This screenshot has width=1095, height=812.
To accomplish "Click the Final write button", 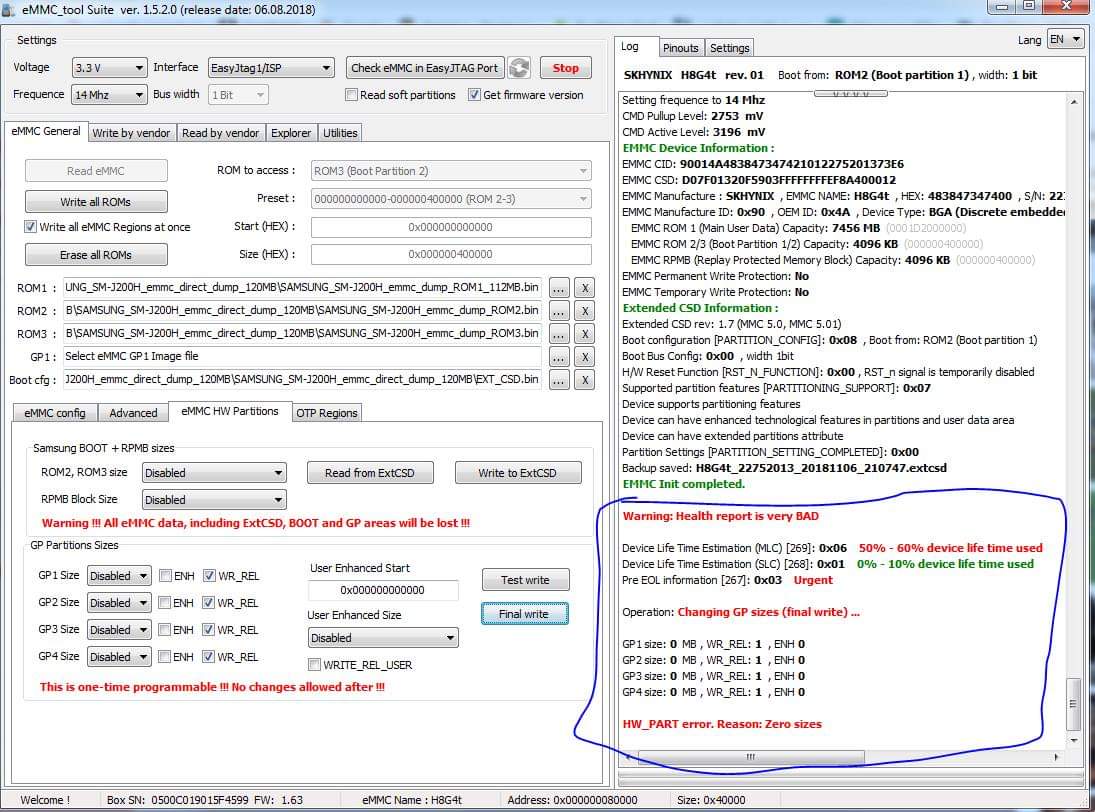I will pos(524,614).
